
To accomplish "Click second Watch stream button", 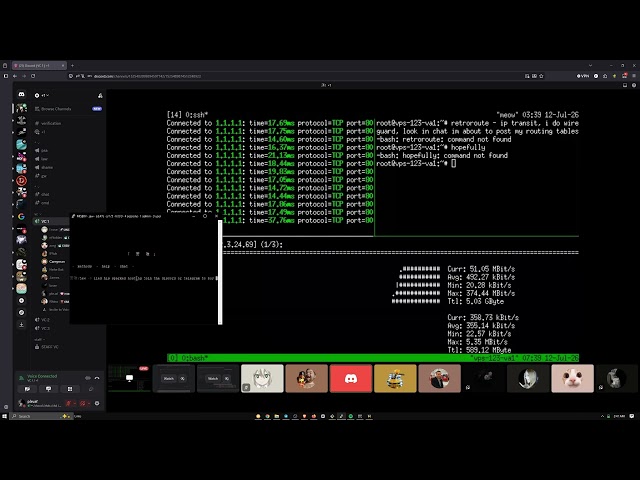I will point(213,379).
